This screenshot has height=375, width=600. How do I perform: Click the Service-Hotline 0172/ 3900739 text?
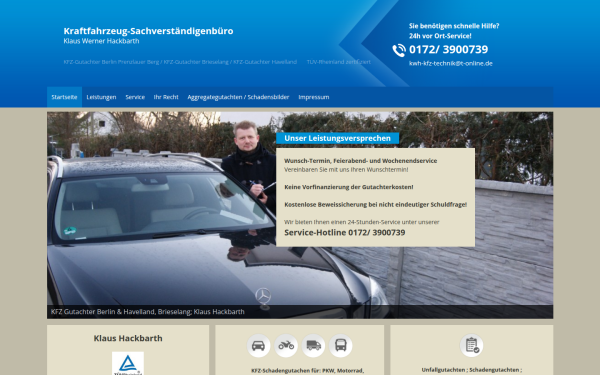click(345, 232)
